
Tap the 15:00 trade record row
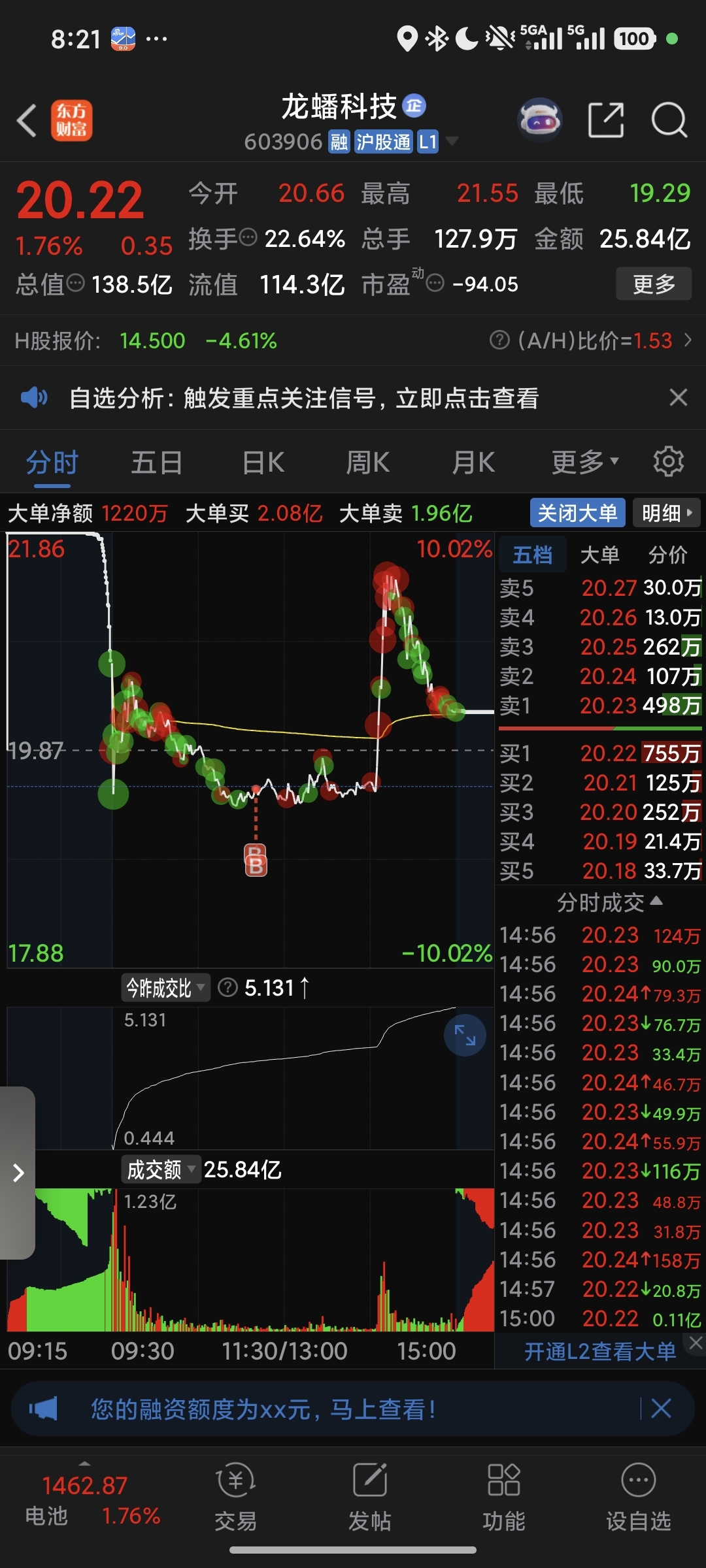coord(600,1318)
